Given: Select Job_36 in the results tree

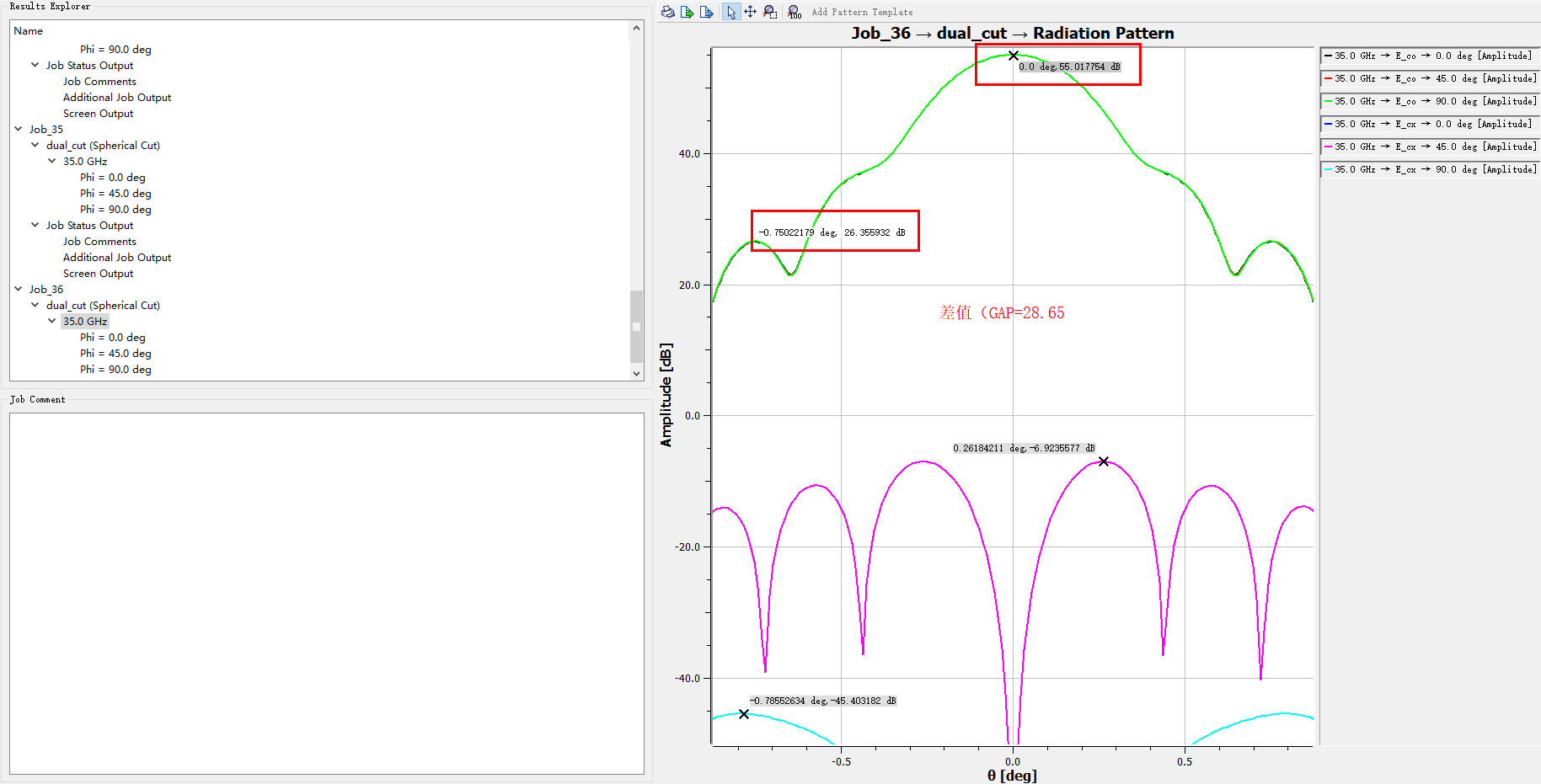Looking at the screenshot, I should [46, 289].
